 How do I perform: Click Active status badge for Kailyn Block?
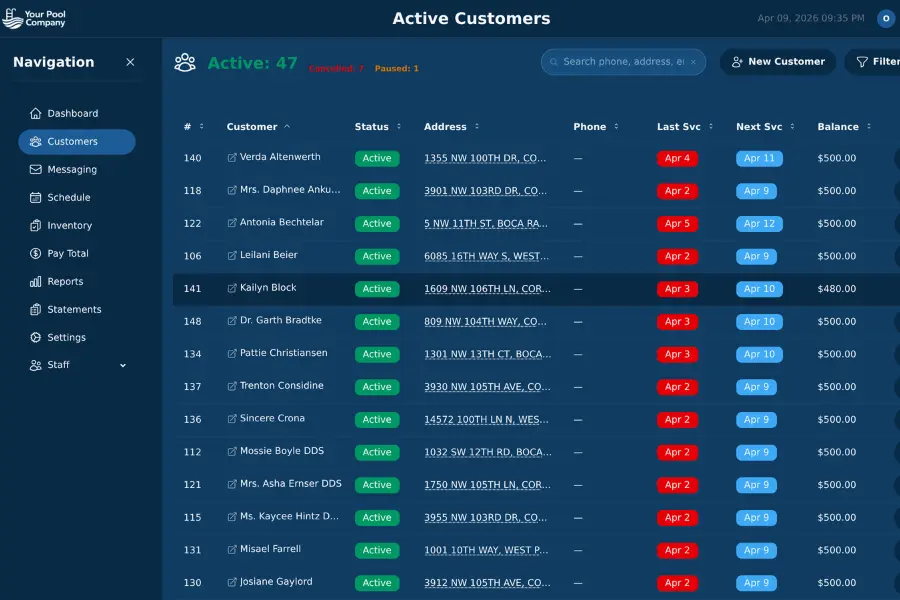pyautogui.click(x=377, y=289)
